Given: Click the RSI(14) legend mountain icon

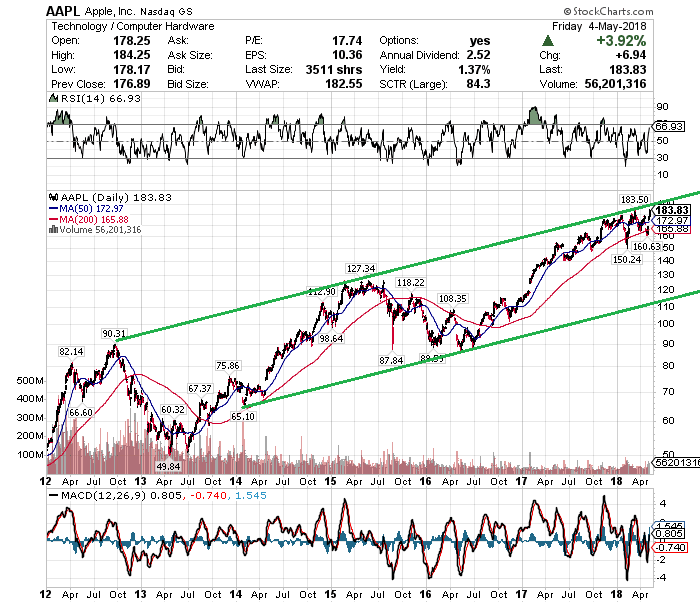Looking at the screenshot, I should click(54, 98).
